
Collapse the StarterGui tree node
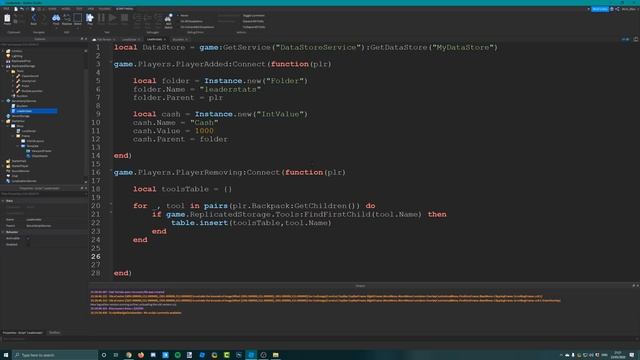[3, 121]
